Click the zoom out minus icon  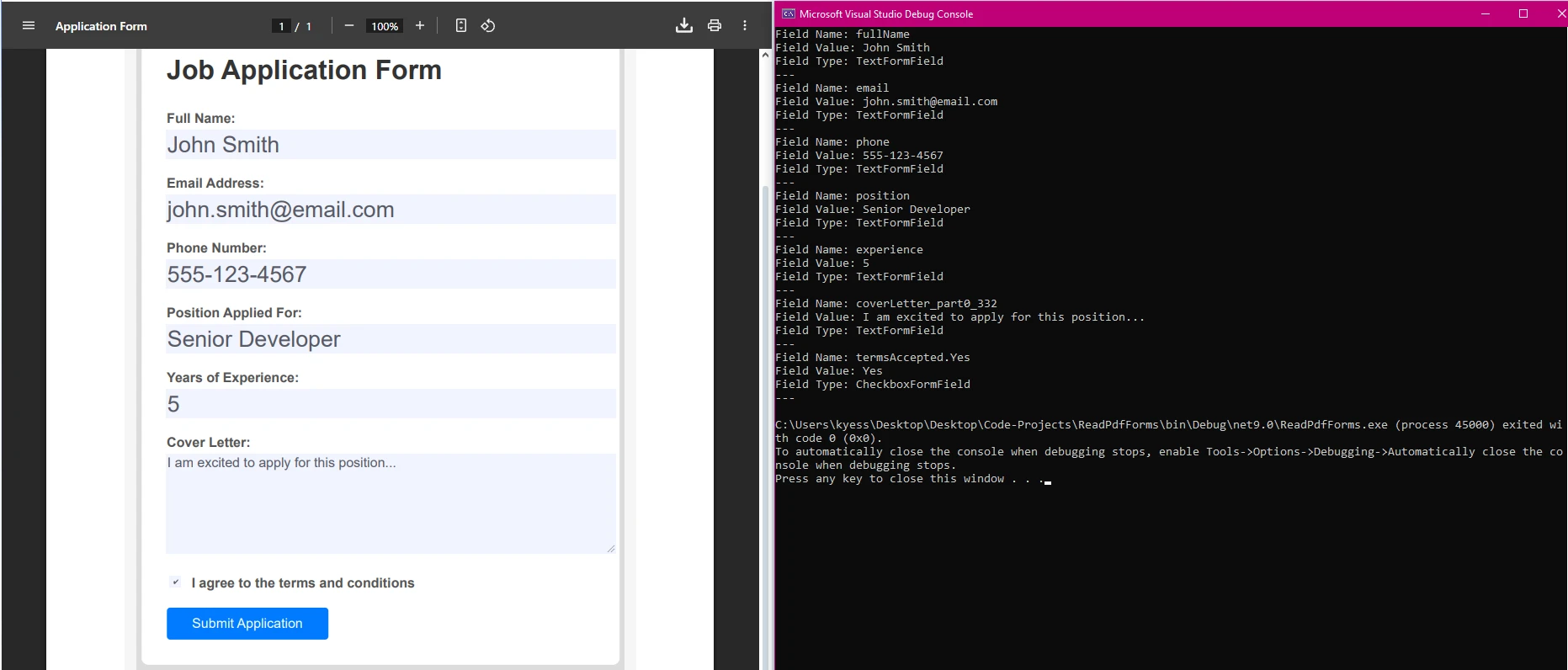tap(349, 26)
